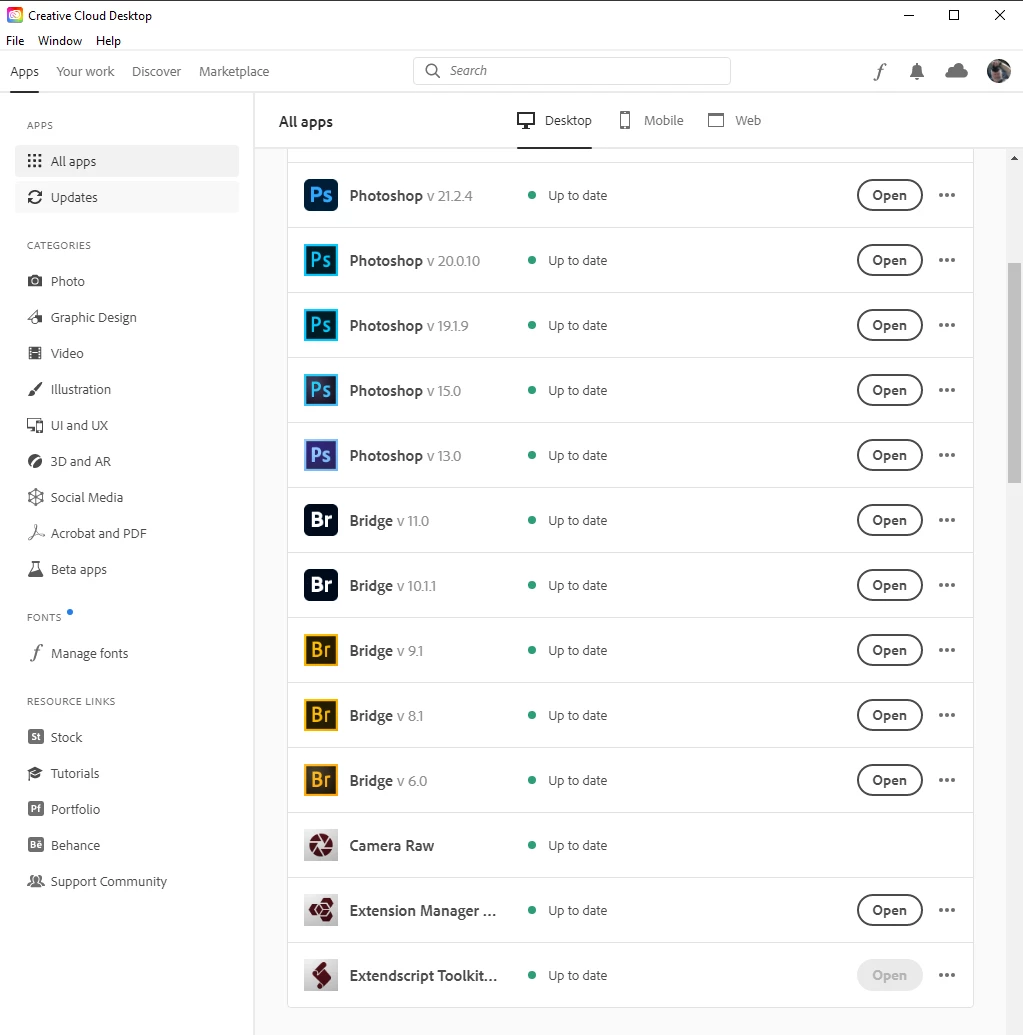1023x1035 pixels.
Task: Select All apps in sidebar
Action: tap(127, 161)
